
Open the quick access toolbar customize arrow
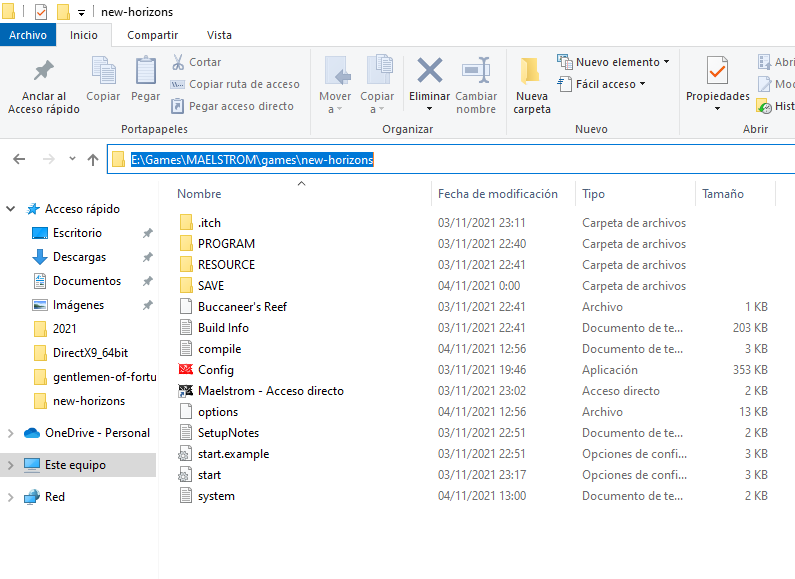click(x=81, y=13)
